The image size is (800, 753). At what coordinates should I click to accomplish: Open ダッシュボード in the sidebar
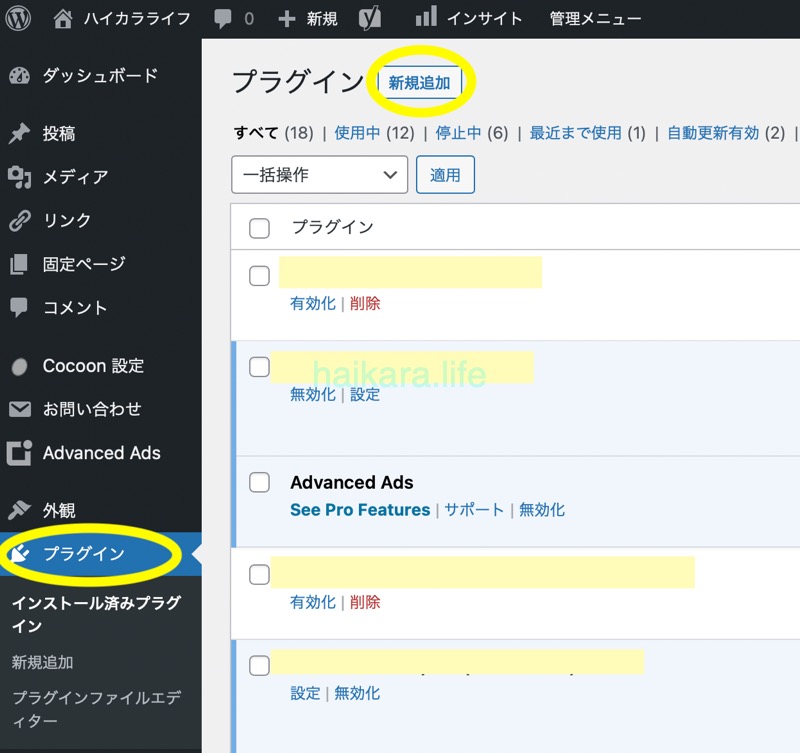pos(101,76)
